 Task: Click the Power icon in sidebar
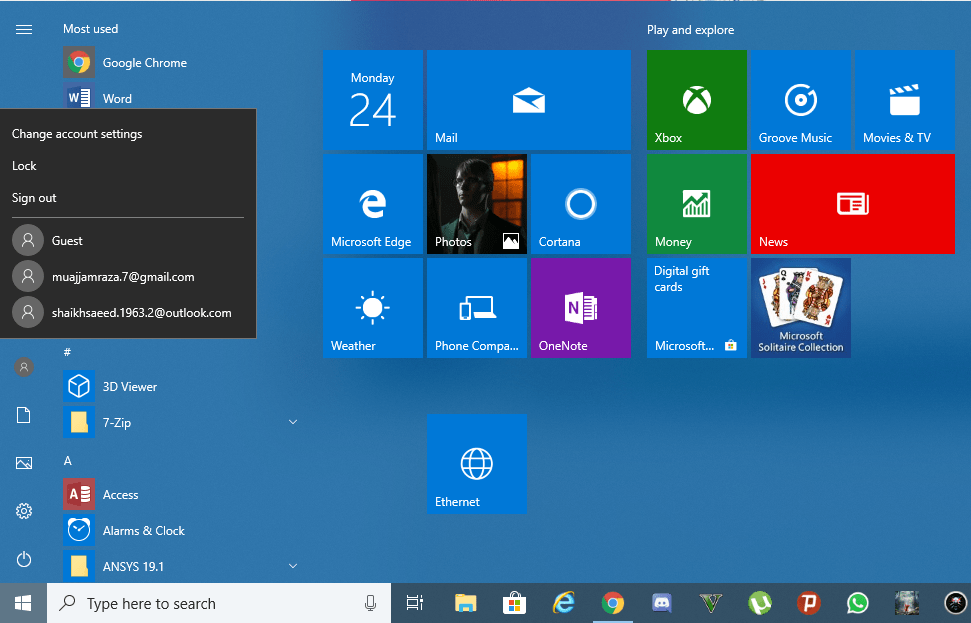(x=24, y=559)
